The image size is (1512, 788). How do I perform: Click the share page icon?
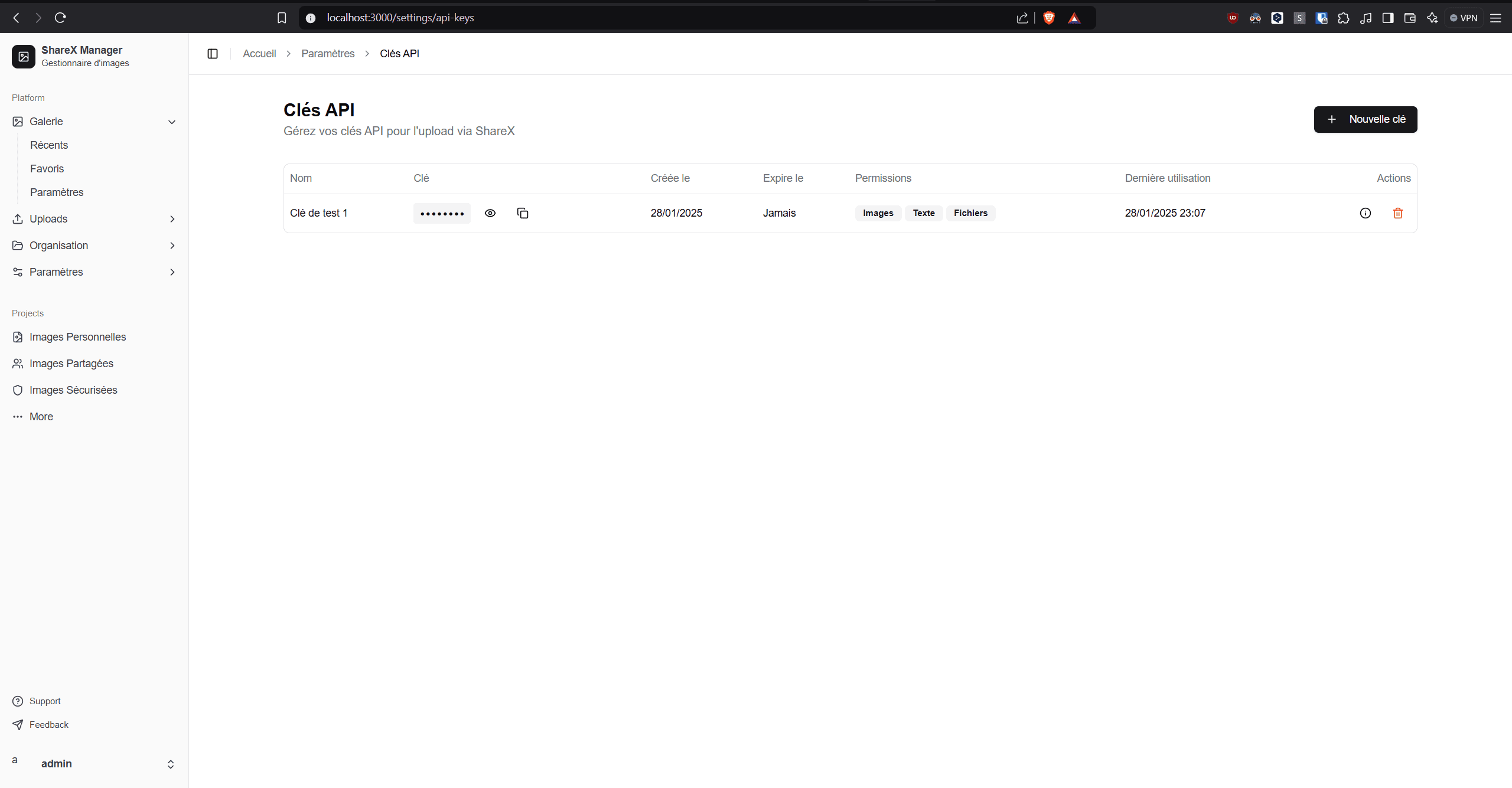click(x=1022, y=18)
